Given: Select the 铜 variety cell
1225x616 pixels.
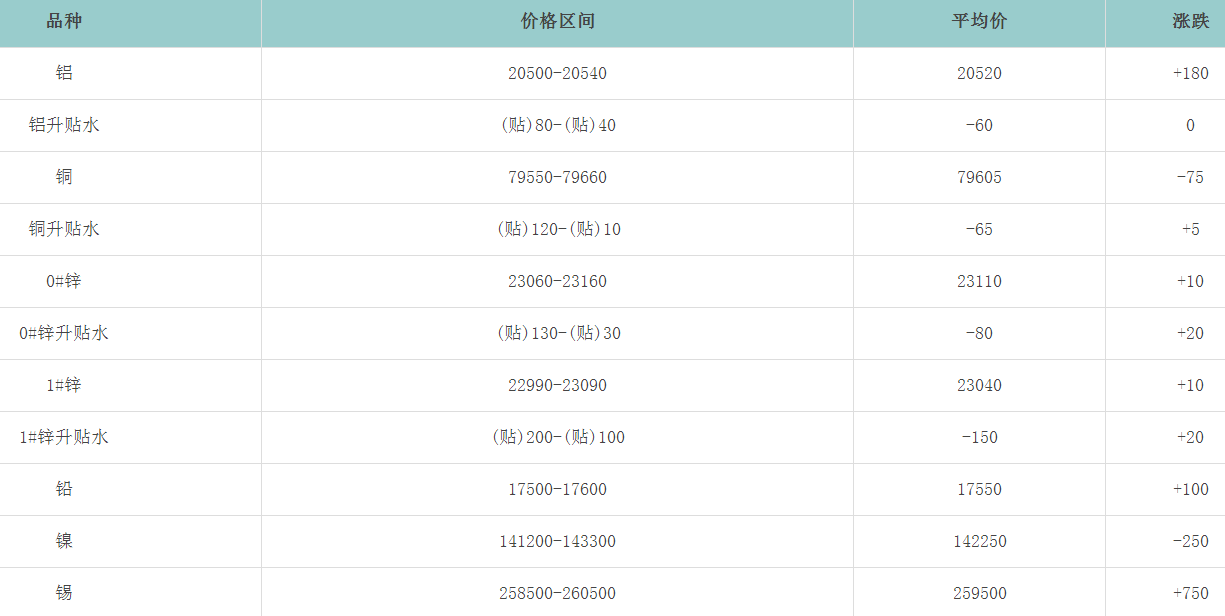Looking at the screenshot, I should click(x=64, y=178).
